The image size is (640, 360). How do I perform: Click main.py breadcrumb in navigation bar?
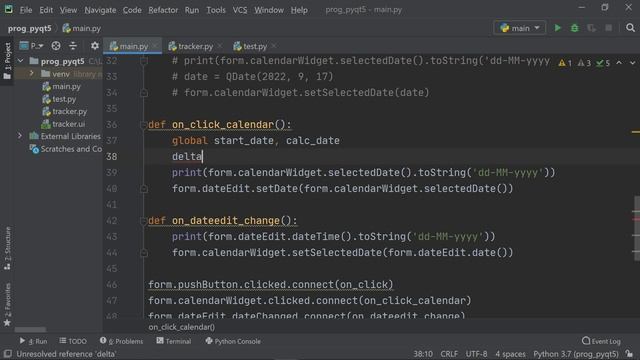pyautogui.click(x=82, y=28)
